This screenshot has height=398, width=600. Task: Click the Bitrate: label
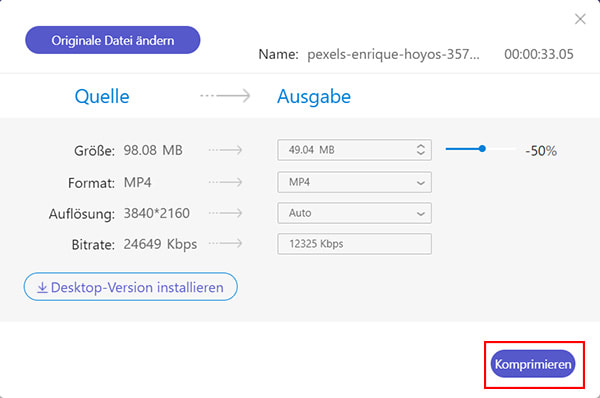[x=93, y=245]
